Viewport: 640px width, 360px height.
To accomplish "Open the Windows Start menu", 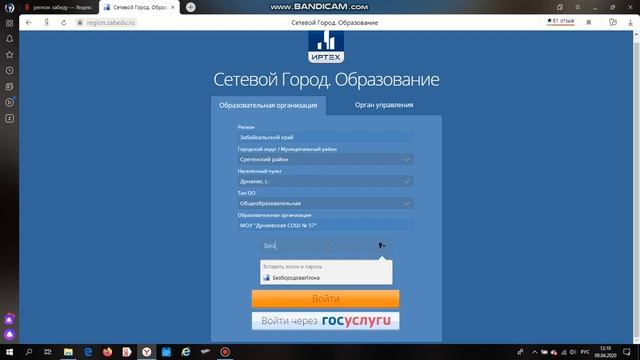I will pyautogui.click(x=9, y=352).
